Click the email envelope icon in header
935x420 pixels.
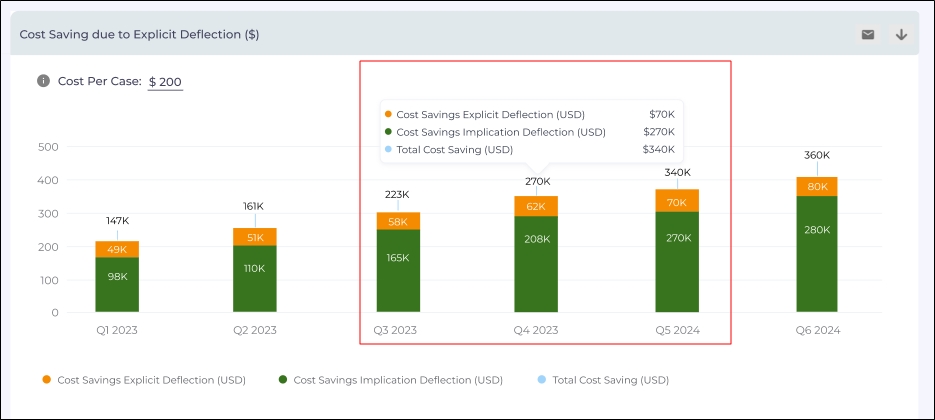868,35
